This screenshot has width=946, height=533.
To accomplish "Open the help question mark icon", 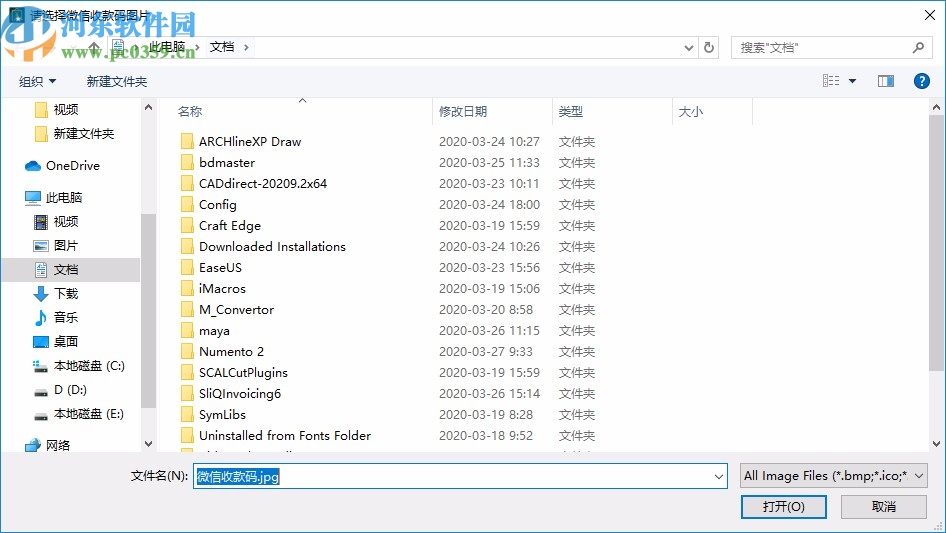I will [921, 81].
